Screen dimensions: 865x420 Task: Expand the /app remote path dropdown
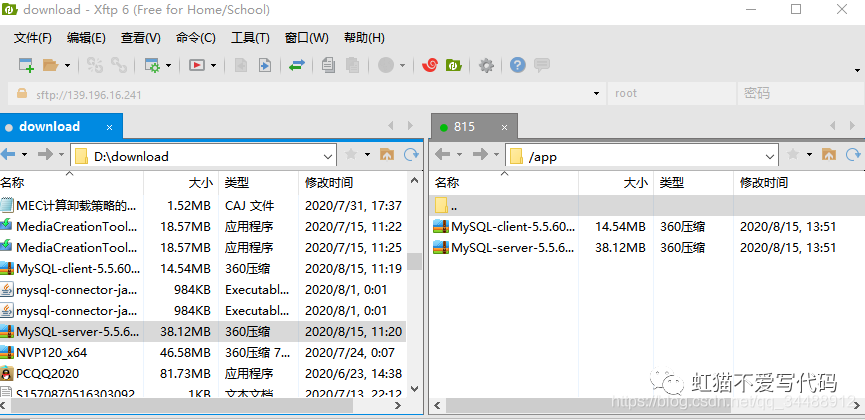(771, 157)
